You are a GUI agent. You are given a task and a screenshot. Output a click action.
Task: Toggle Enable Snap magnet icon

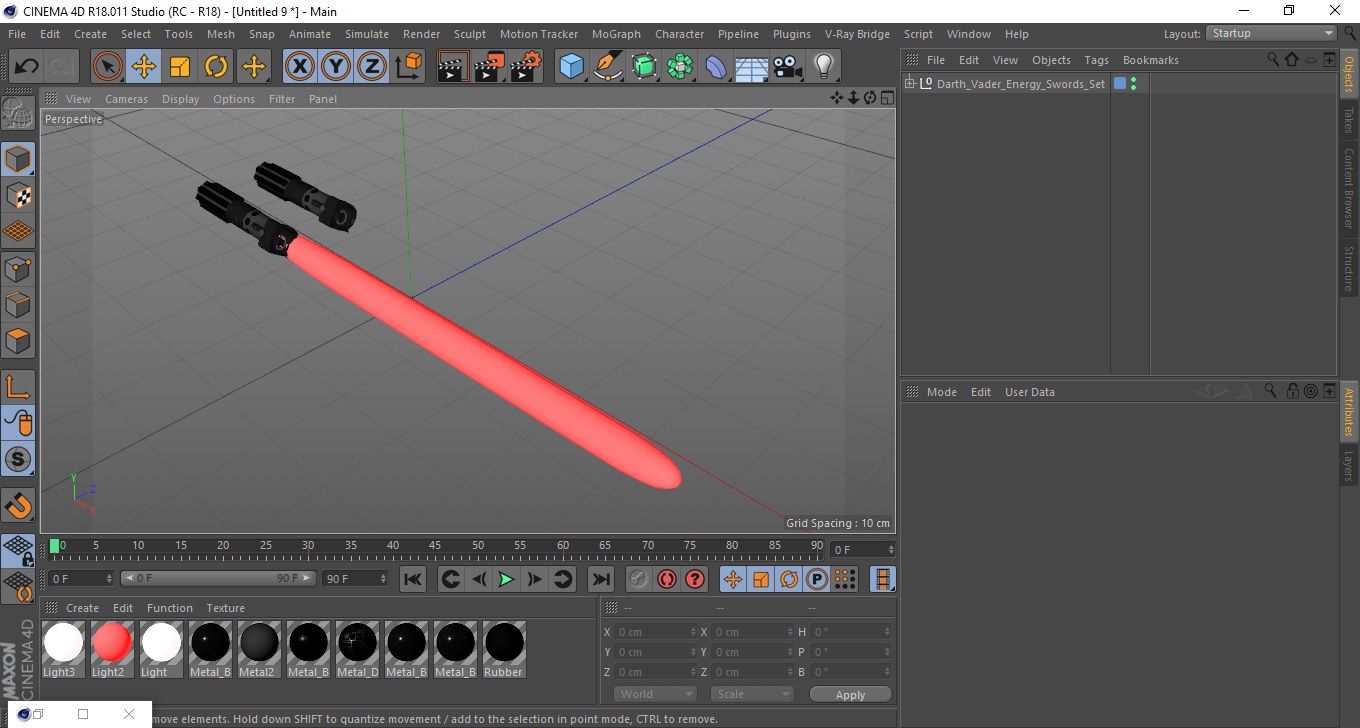pyautogui.click(x=18, y=505)
